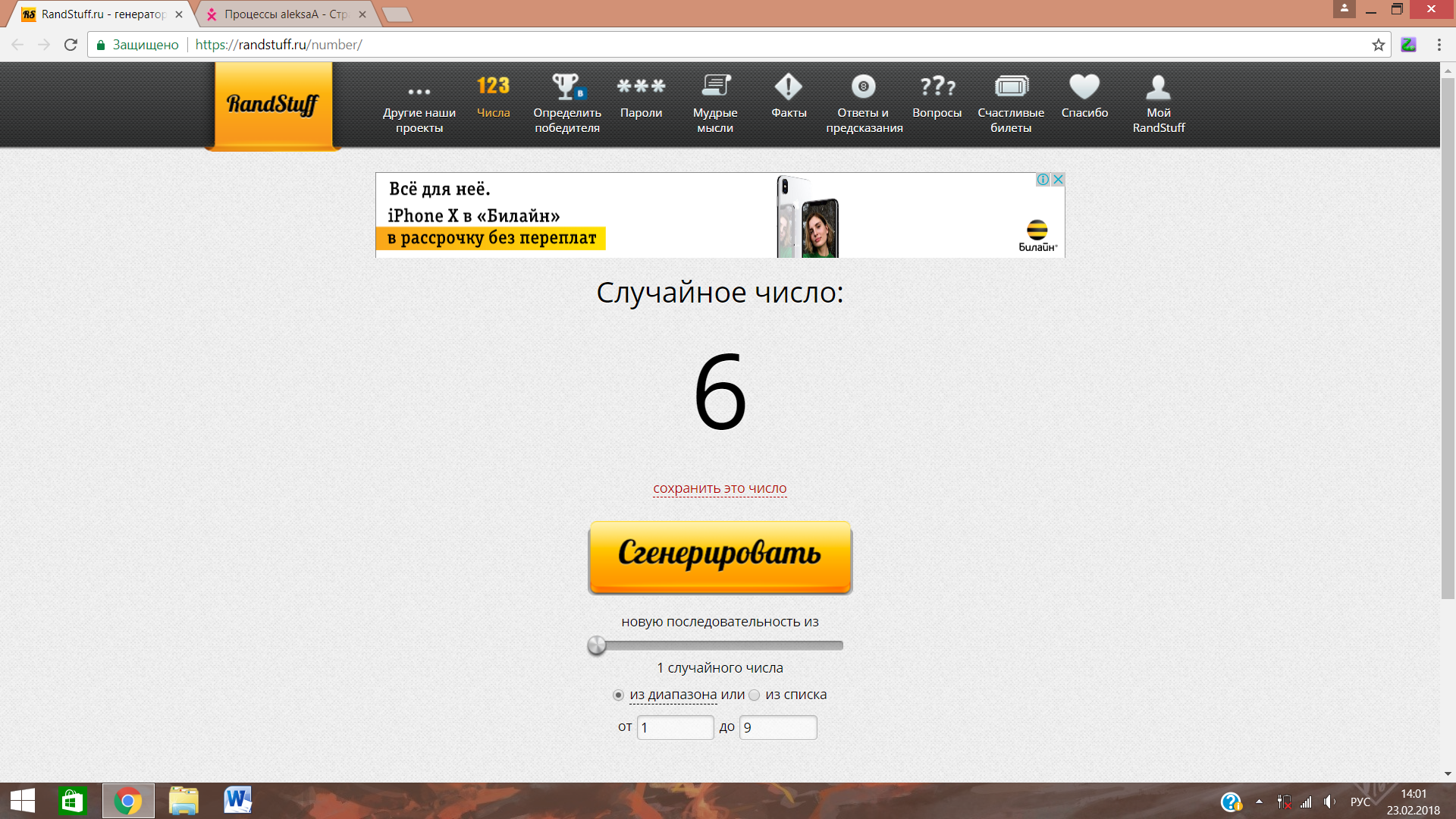This screenshot has height=819, width=1456.
Task: Show hidden system tray icons arrow
Action: pos(1259,802)
